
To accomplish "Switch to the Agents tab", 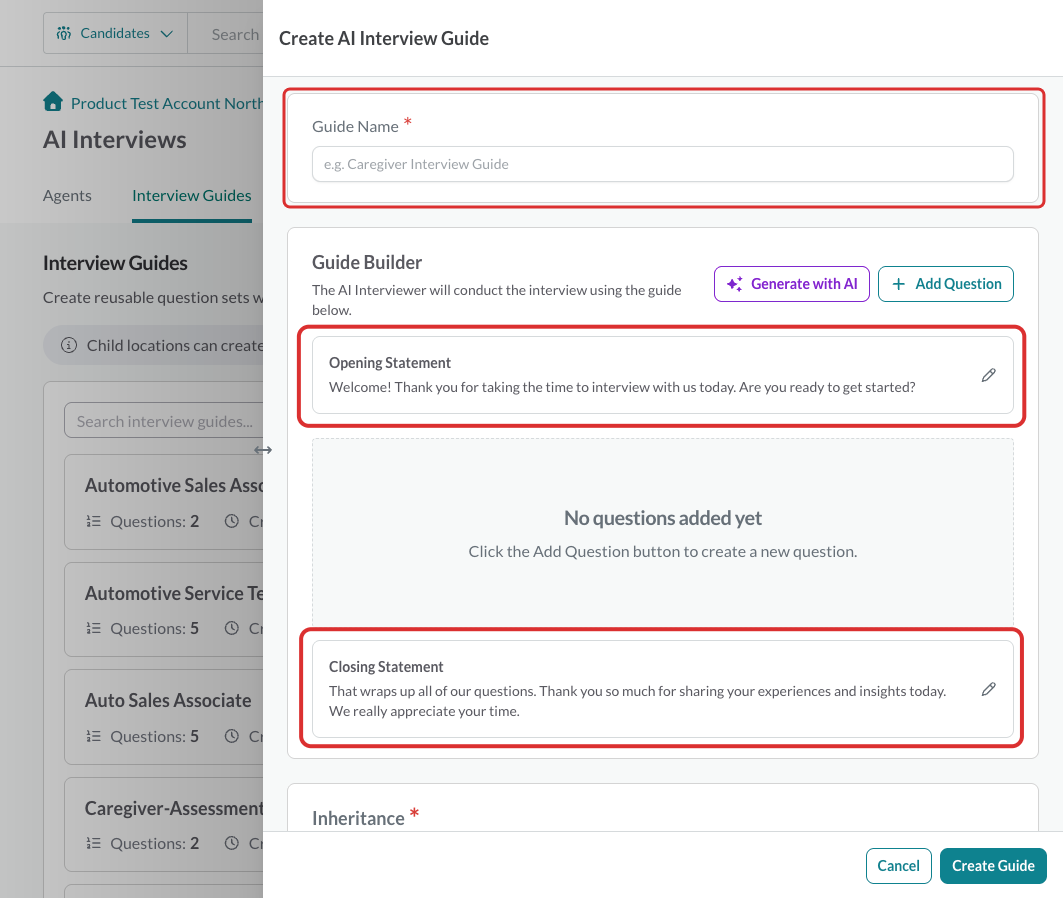I will coord(67,195).
